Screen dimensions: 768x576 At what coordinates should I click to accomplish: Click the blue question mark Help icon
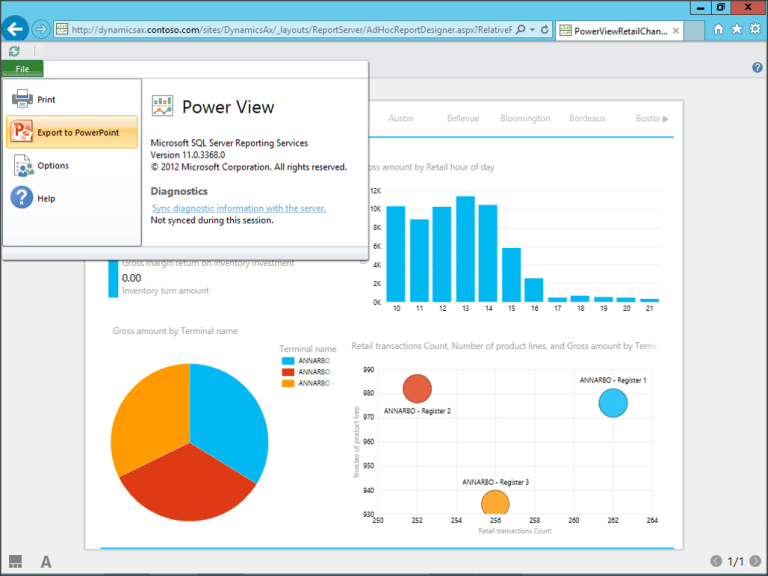pos(22,197)
